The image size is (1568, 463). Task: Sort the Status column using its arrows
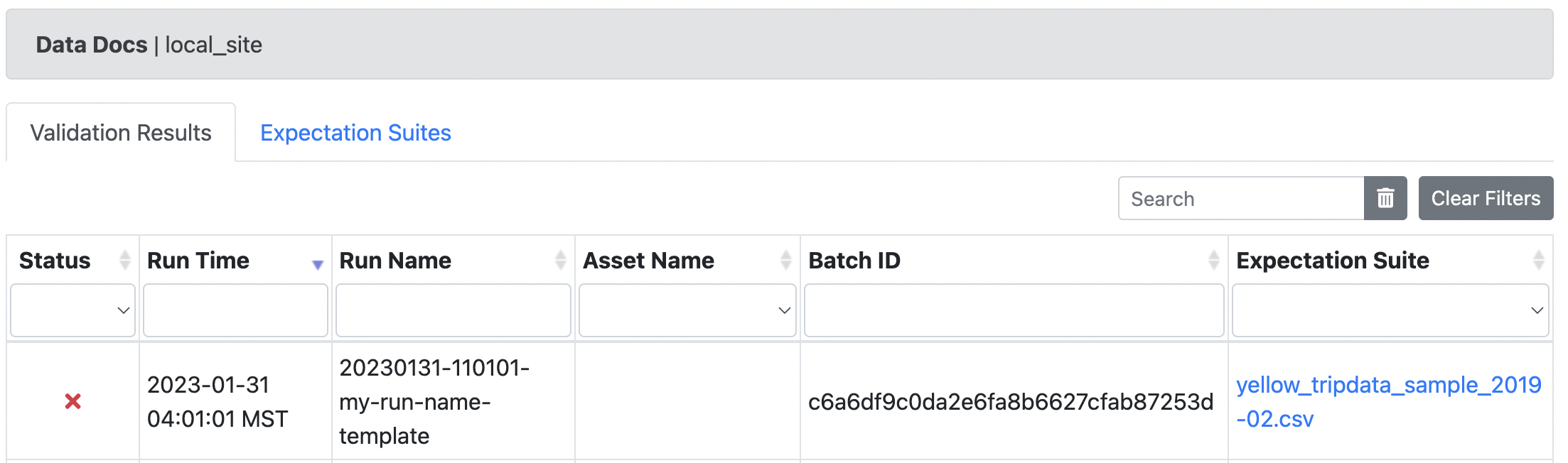[x=124, y=260]
